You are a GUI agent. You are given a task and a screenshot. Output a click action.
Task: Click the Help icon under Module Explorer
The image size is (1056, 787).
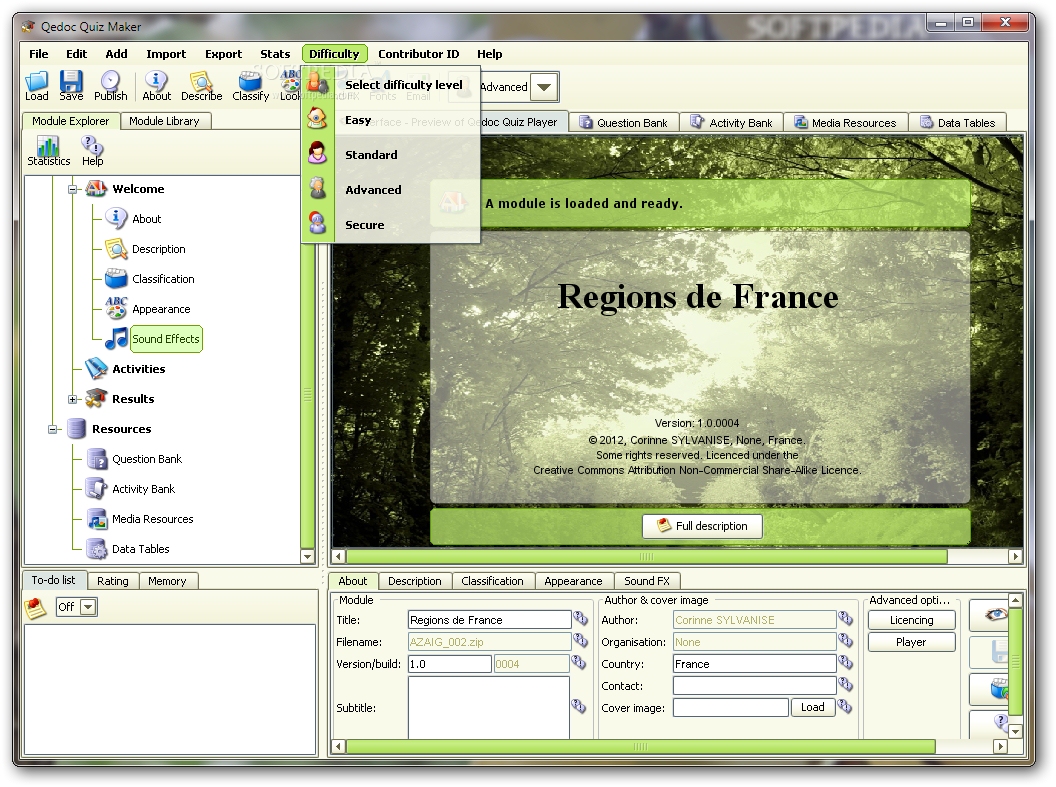[92, 151]
